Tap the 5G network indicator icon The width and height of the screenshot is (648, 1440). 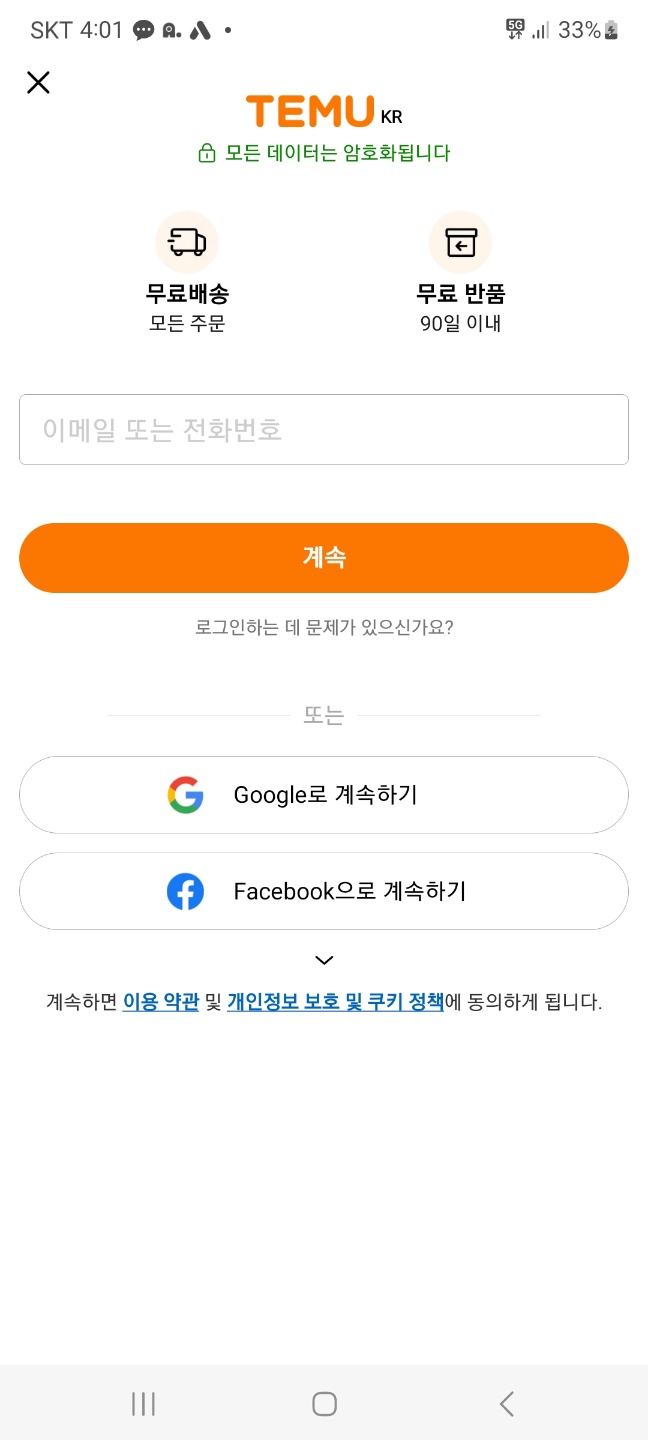click(515, 29)
